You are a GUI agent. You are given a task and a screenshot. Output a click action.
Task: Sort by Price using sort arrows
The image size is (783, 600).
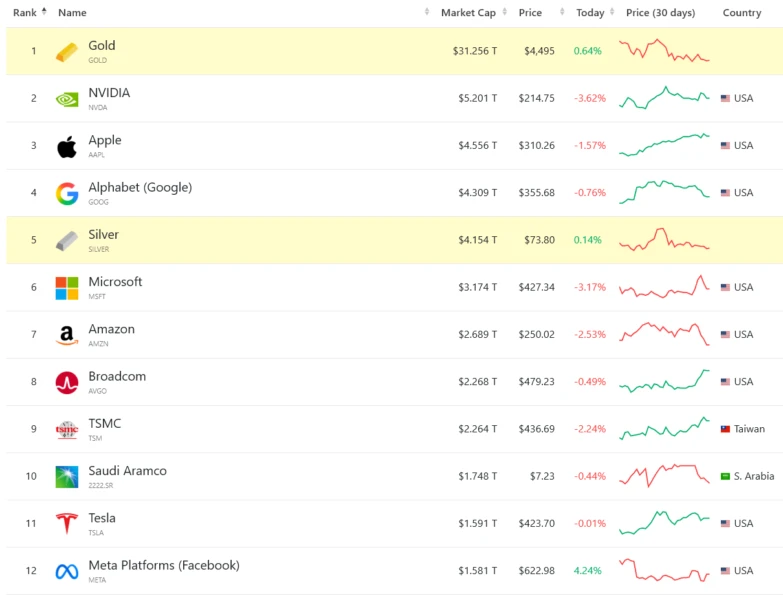click(x=562, y=11)
